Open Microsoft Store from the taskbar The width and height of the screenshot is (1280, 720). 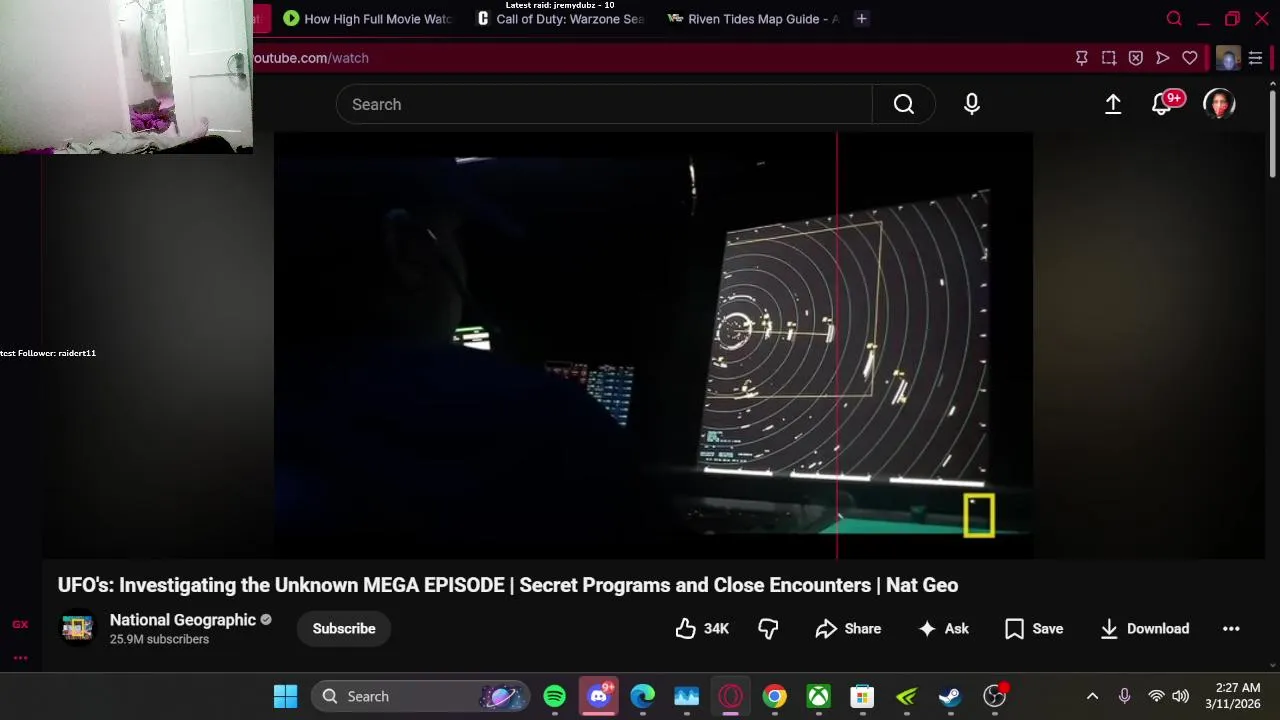point(862,696)
